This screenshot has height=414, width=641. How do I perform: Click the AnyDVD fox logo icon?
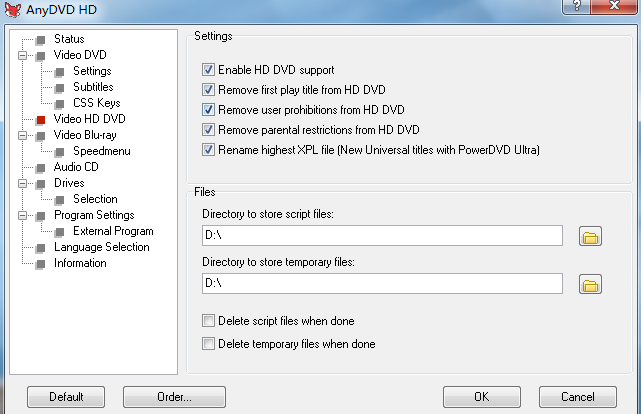(12, 9)
